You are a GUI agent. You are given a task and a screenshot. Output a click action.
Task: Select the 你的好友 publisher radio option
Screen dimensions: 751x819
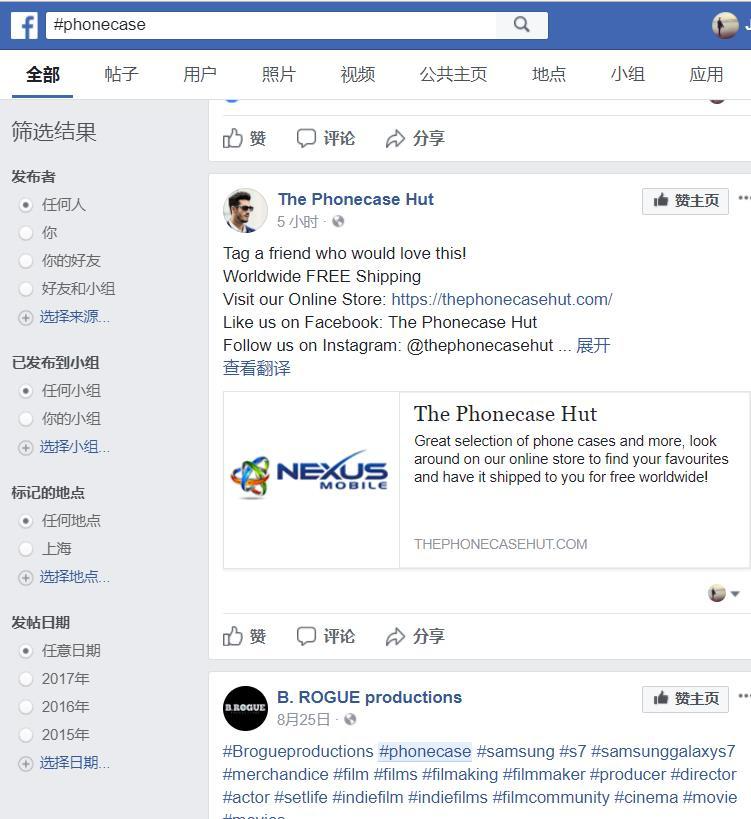60,261
